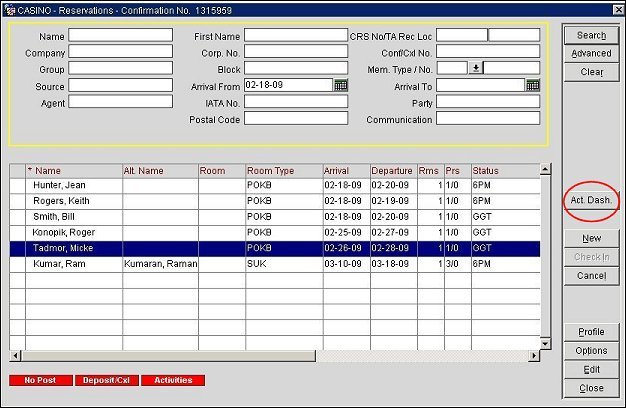Cancel the selected reservation
626x408 pixels.
pyautogui.click(x=591, y=276)
